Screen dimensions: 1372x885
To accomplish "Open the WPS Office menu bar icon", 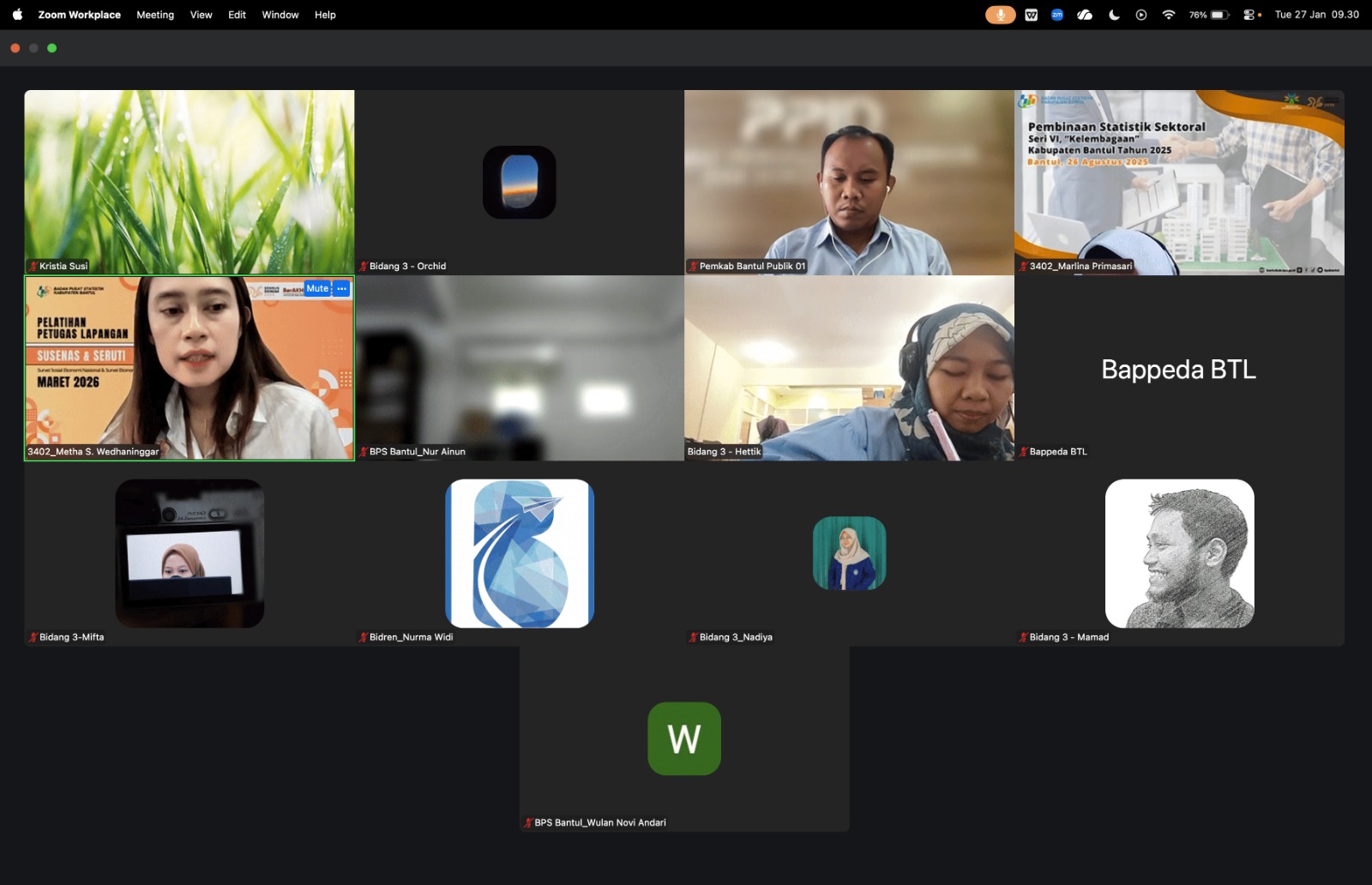I will pyautogui.click(x=1031, y=15).
